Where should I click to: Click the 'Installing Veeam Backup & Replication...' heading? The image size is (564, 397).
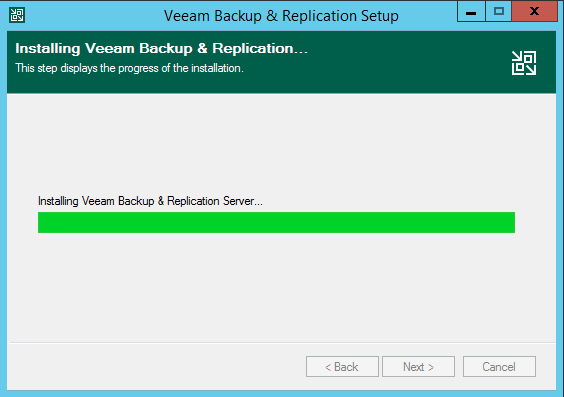pyautogui.click(x=162, y=48)
